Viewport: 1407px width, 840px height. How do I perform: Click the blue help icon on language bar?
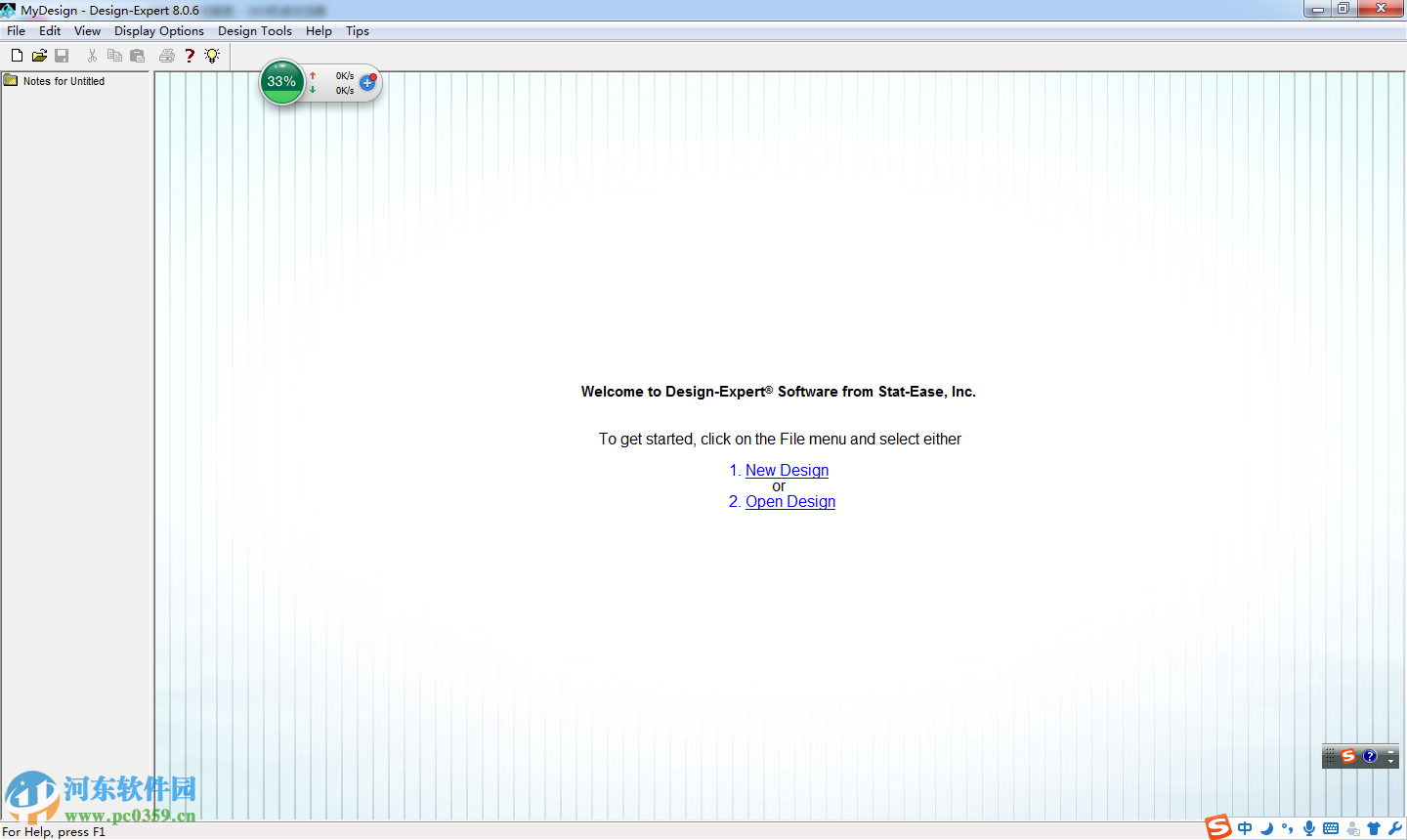point(1370,756)
